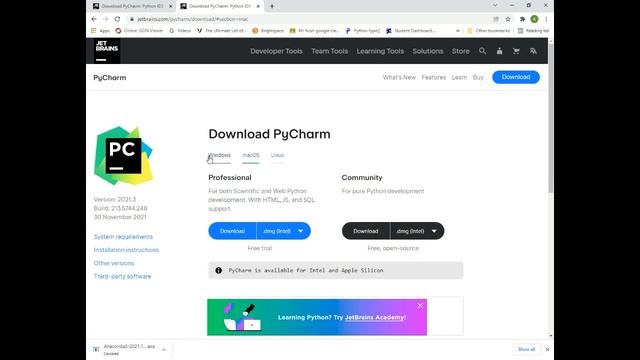Open the Chrome three-dot menu
Image resolution: width=640 pixels, height=360 pixels.
(546, 19)
